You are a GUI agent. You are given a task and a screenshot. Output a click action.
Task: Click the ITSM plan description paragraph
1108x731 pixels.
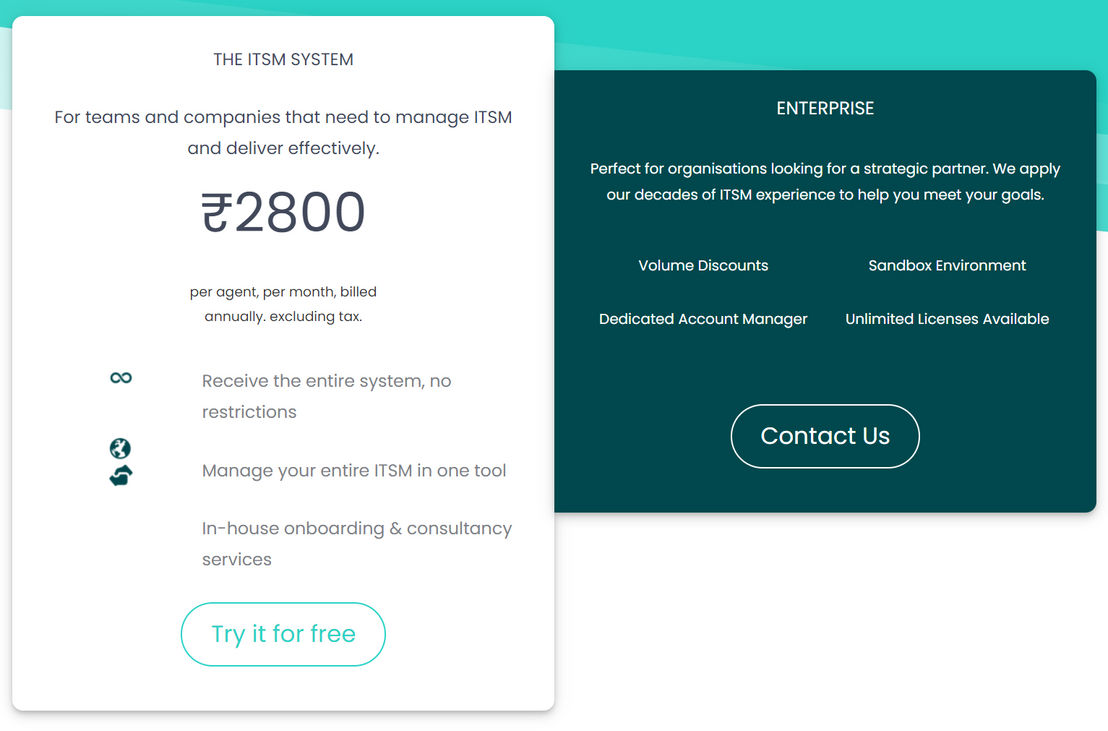(x=283, y=132)
